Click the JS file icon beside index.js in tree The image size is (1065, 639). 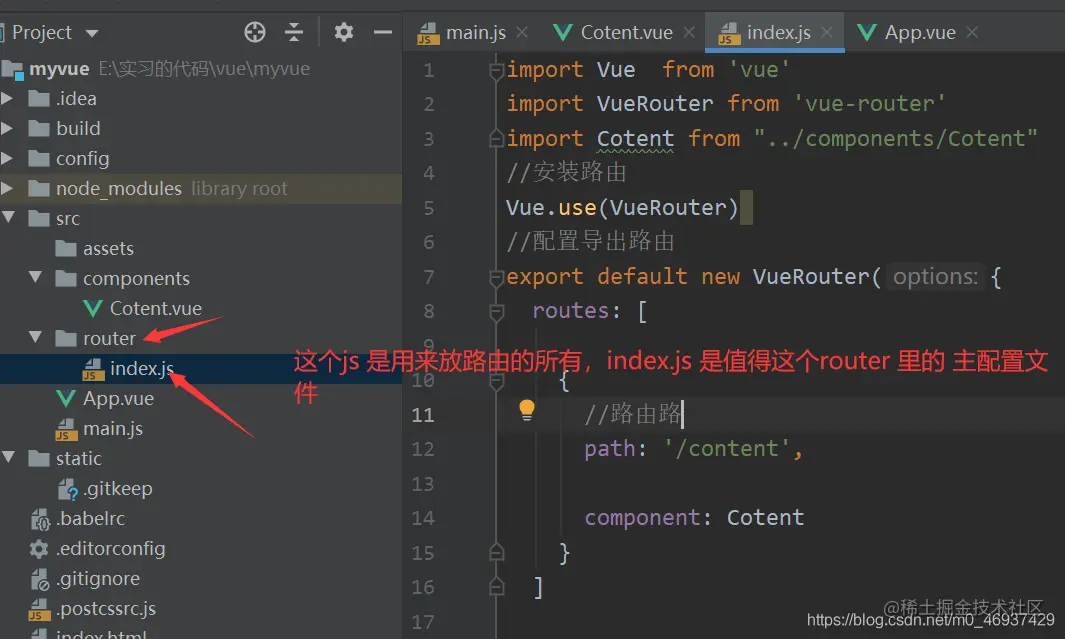(x=93, y=368)
